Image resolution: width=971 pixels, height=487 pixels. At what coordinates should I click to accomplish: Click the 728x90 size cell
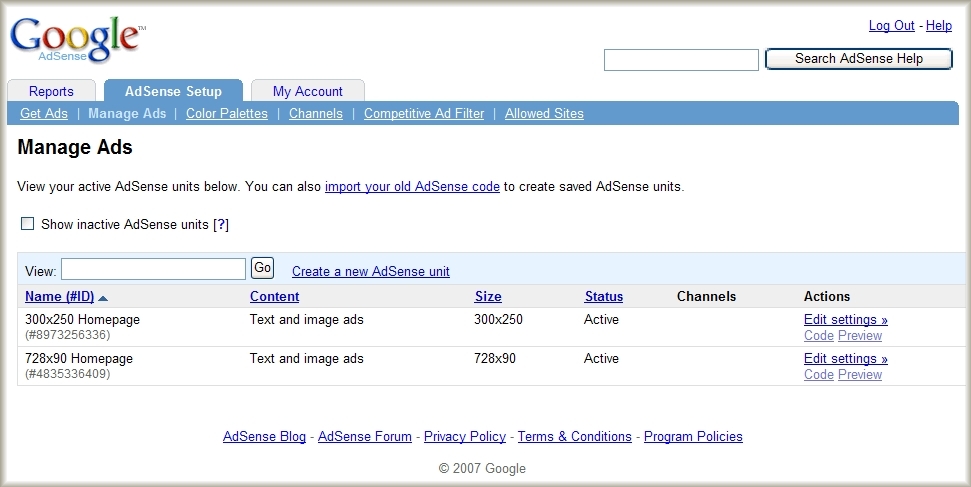point(495,359)
